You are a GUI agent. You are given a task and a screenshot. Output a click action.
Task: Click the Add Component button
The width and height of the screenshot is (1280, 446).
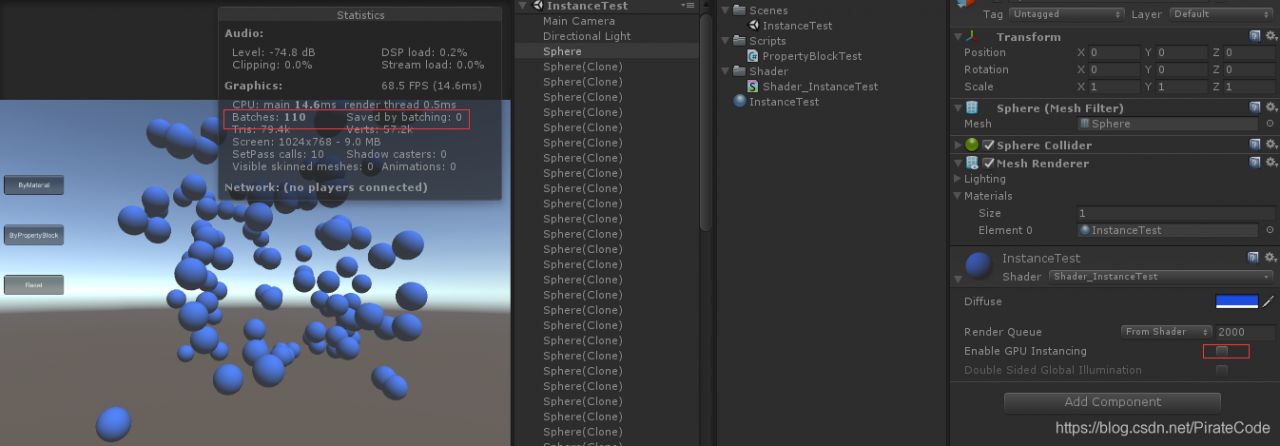click(x=1112, y=402)
